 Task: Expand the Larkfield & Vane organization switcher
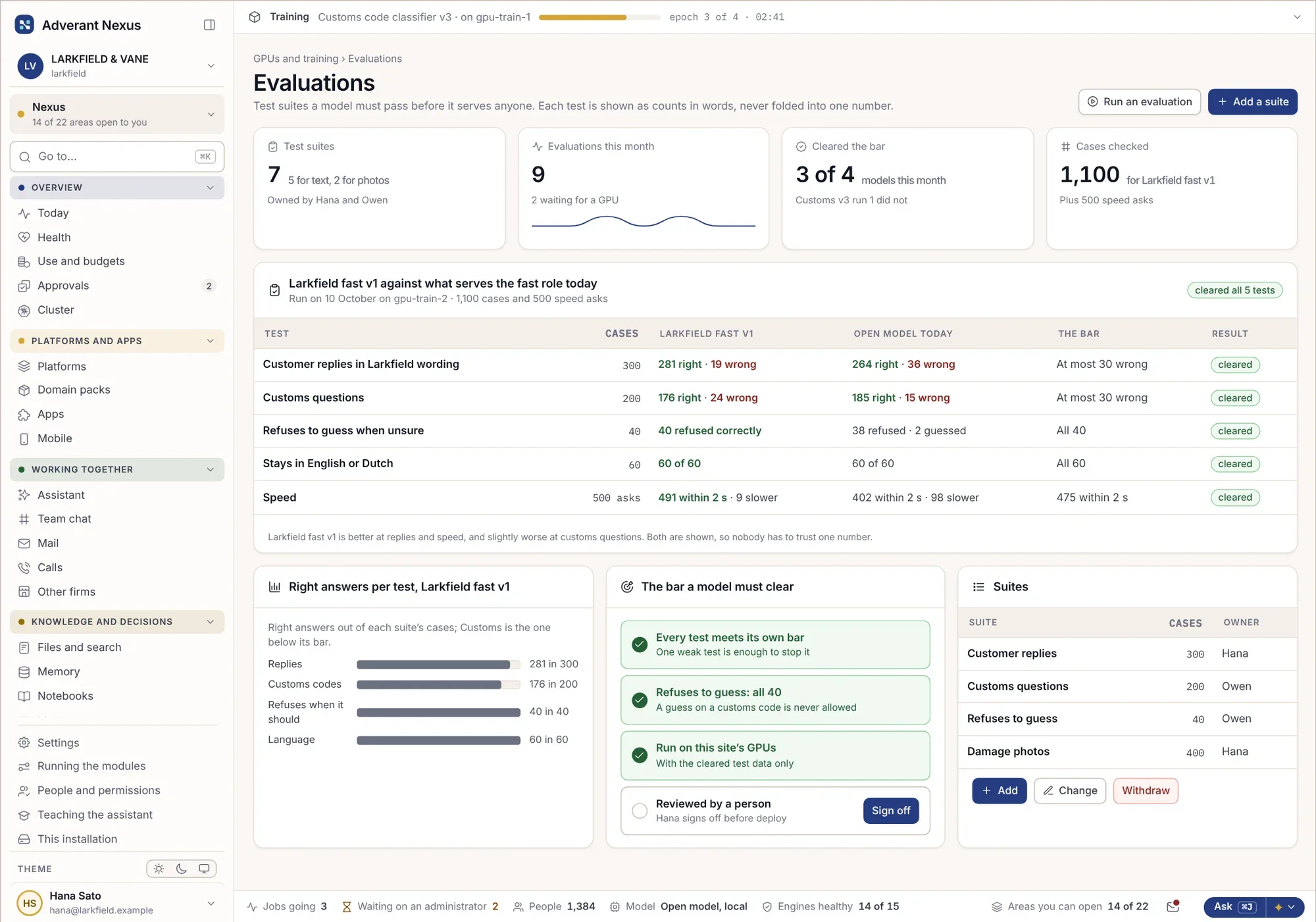coord(117,66)
